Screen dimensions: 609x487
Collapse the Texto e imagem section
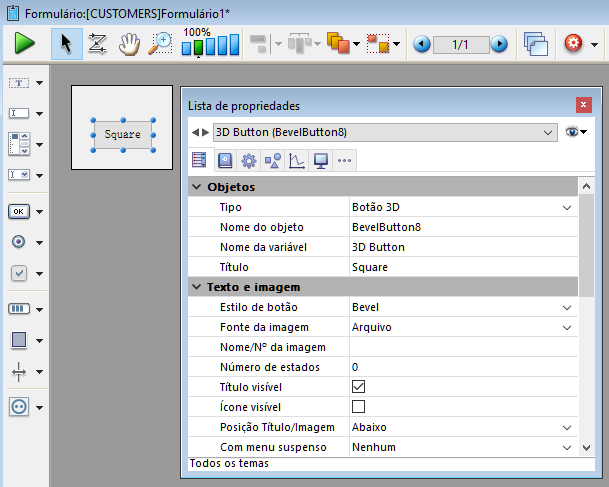(x=197, y=287)
